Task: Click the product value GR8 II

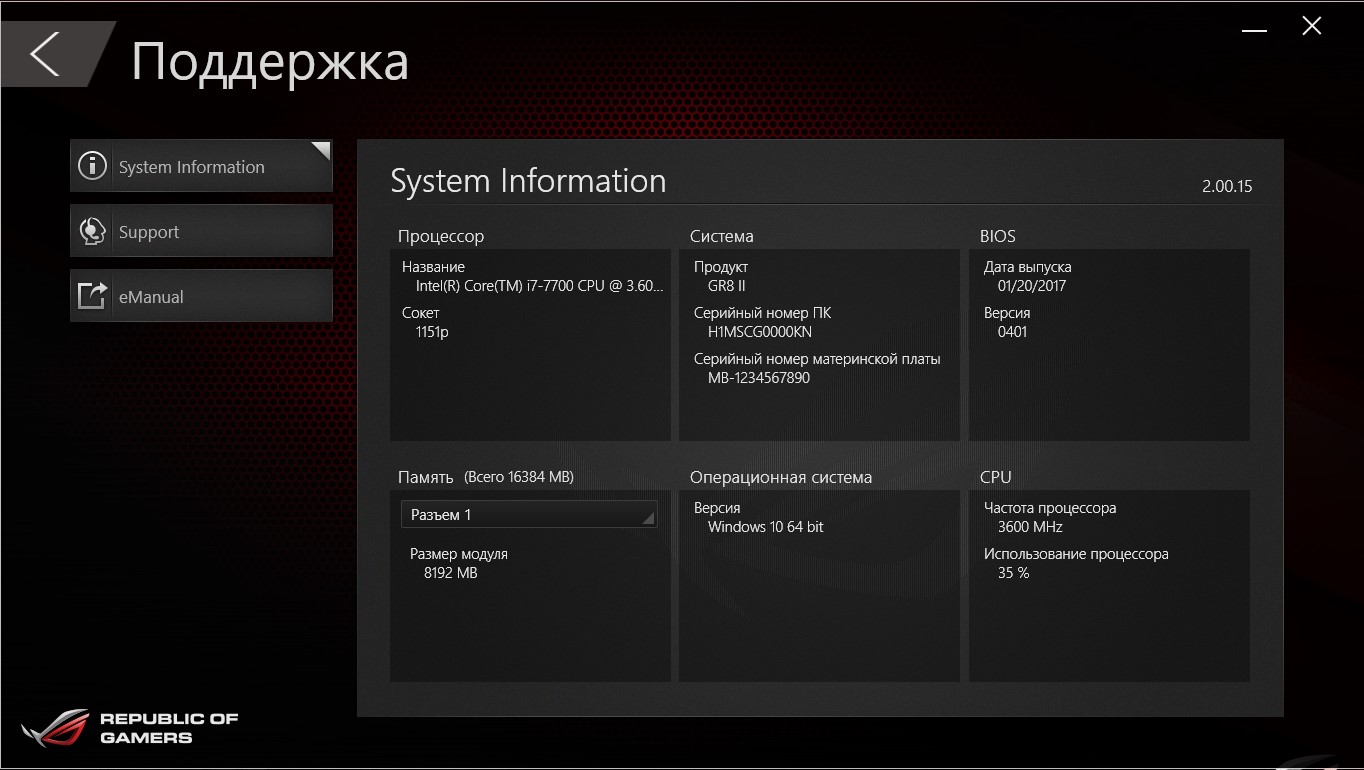Action: pos(727,286)
